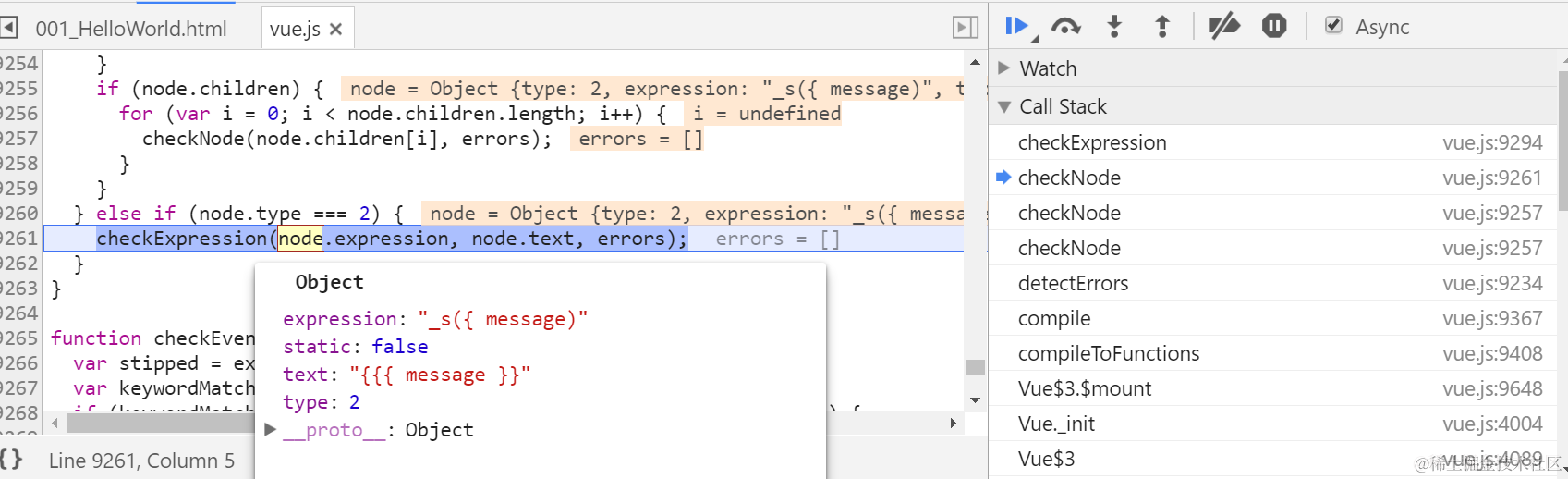Screen dimensions: 1568x479
Task: Toggle the debugger sidebar icon
Action: point(965,28)
